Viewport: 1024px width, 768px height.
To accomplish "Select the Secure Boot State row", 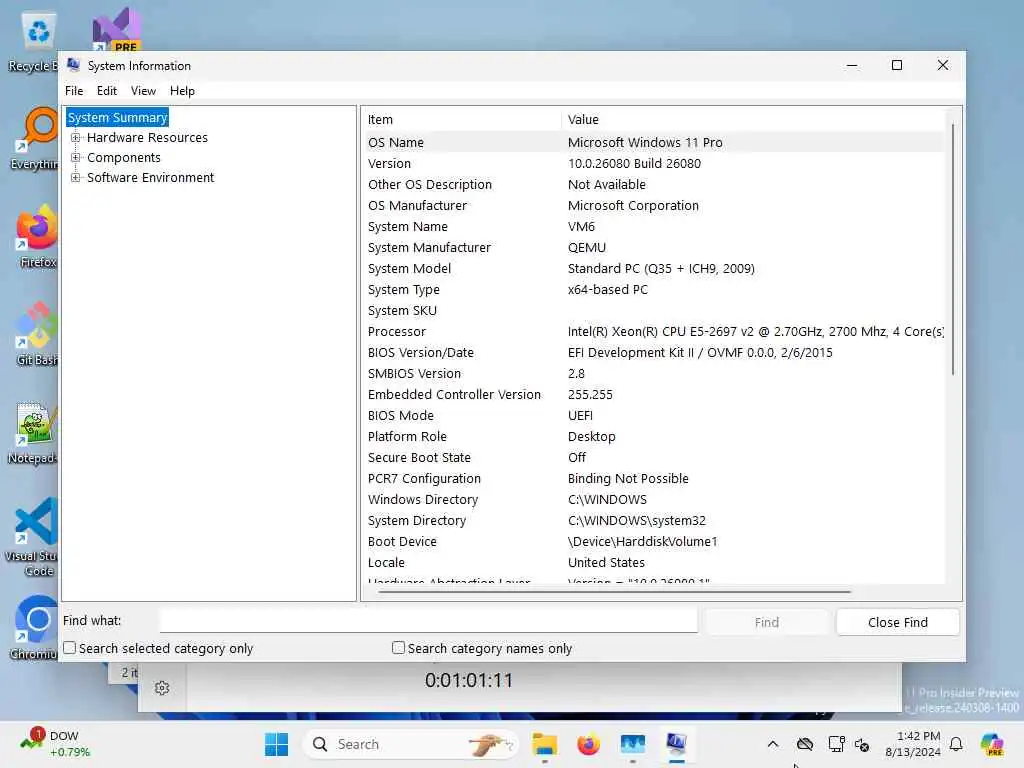I will click(653, 458).
